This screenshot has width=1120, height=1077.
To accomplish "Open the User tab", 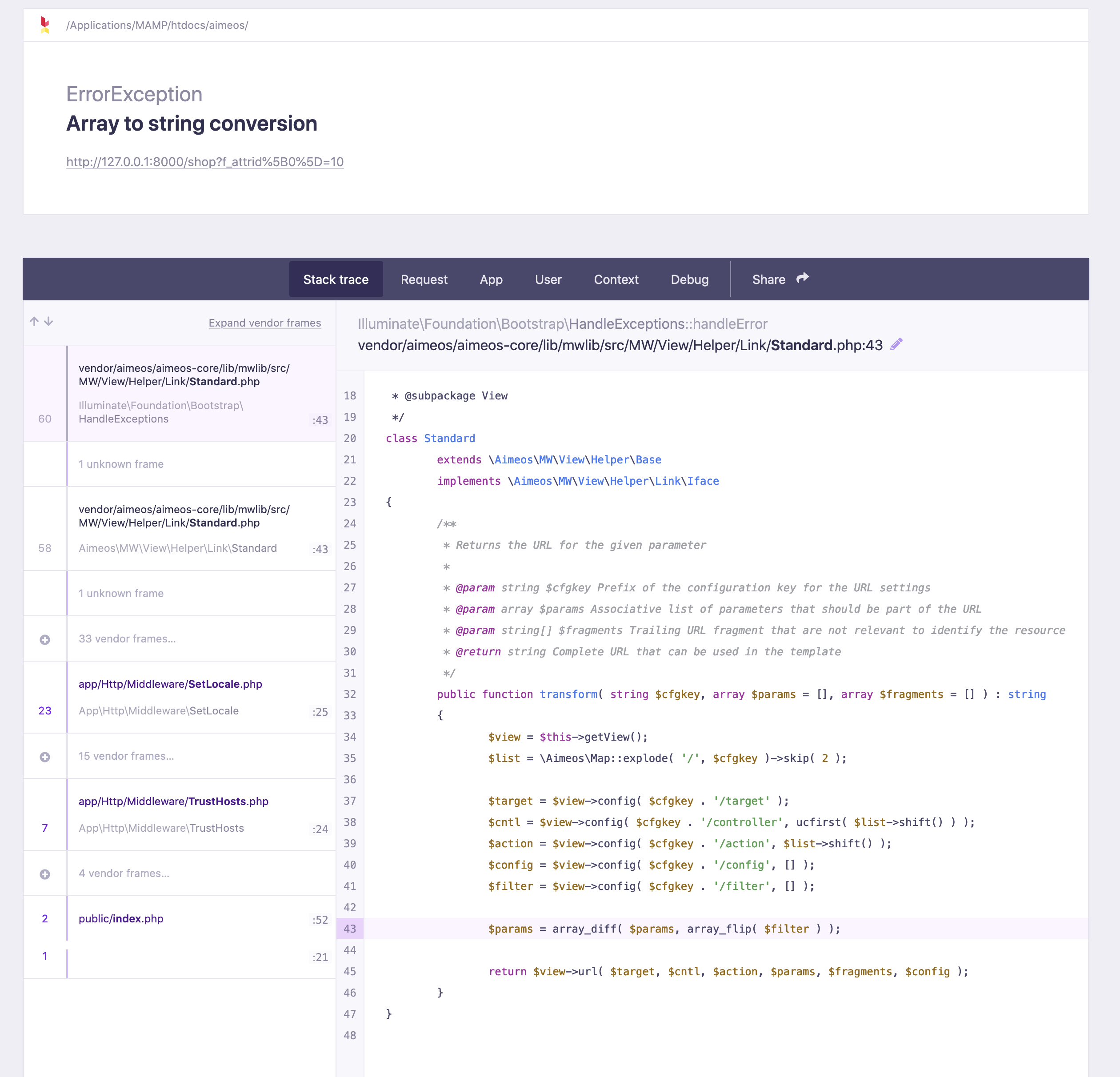I will click(x=548, y=279).
